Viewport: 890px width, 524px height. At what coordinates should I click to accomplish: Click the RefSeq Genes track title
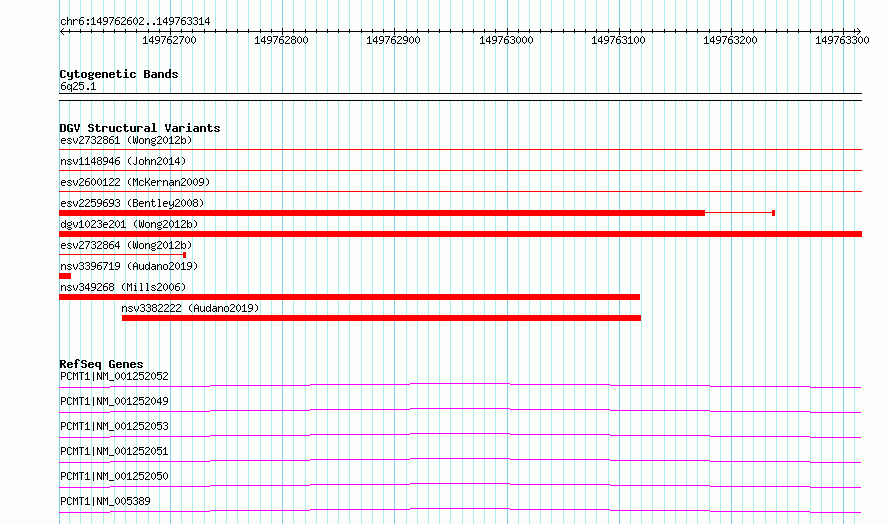tap(102, 364)
